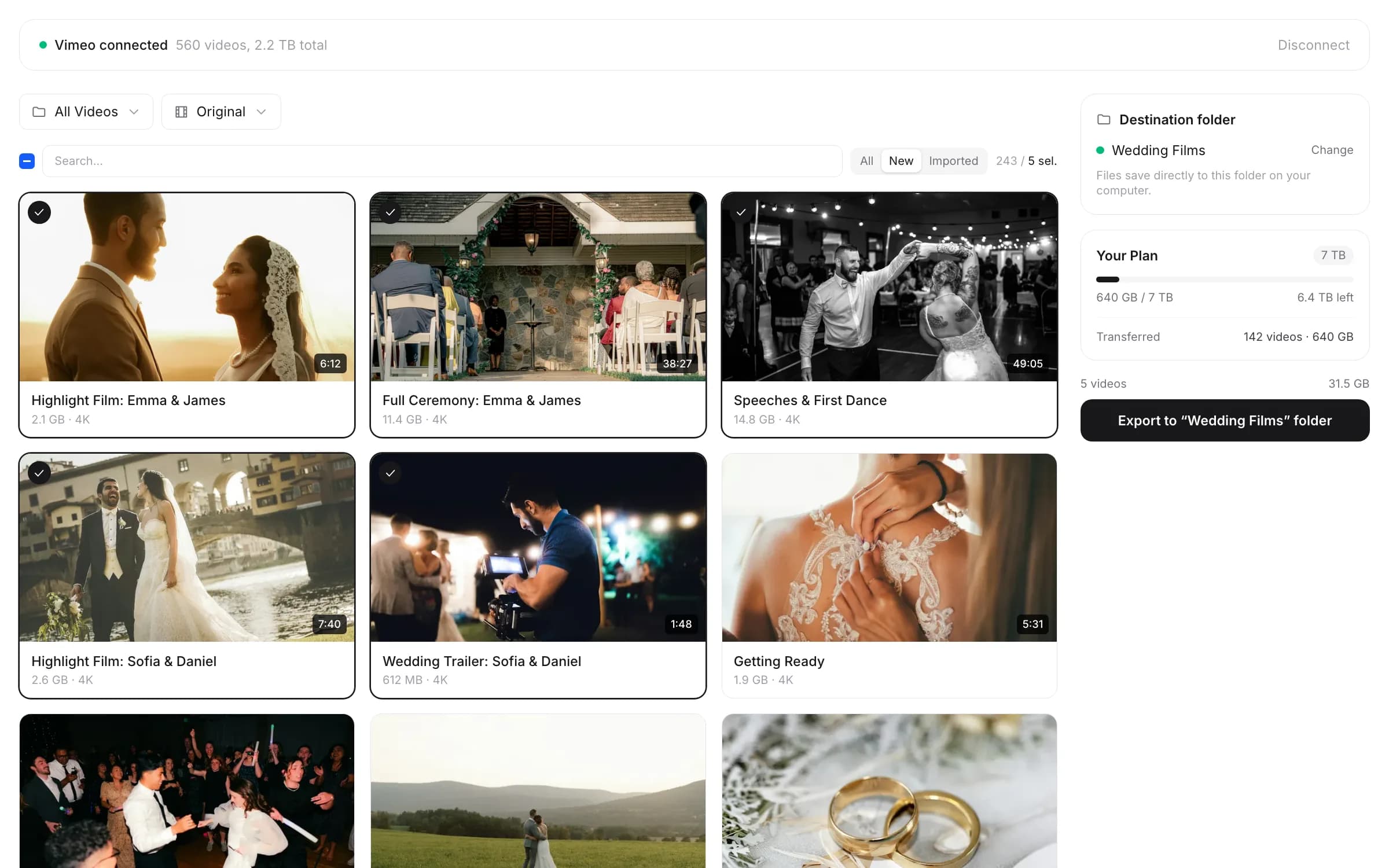Click "5 videos" count above export button
This screenshot has width=1389, height=868.
[x=1103, y=384]
